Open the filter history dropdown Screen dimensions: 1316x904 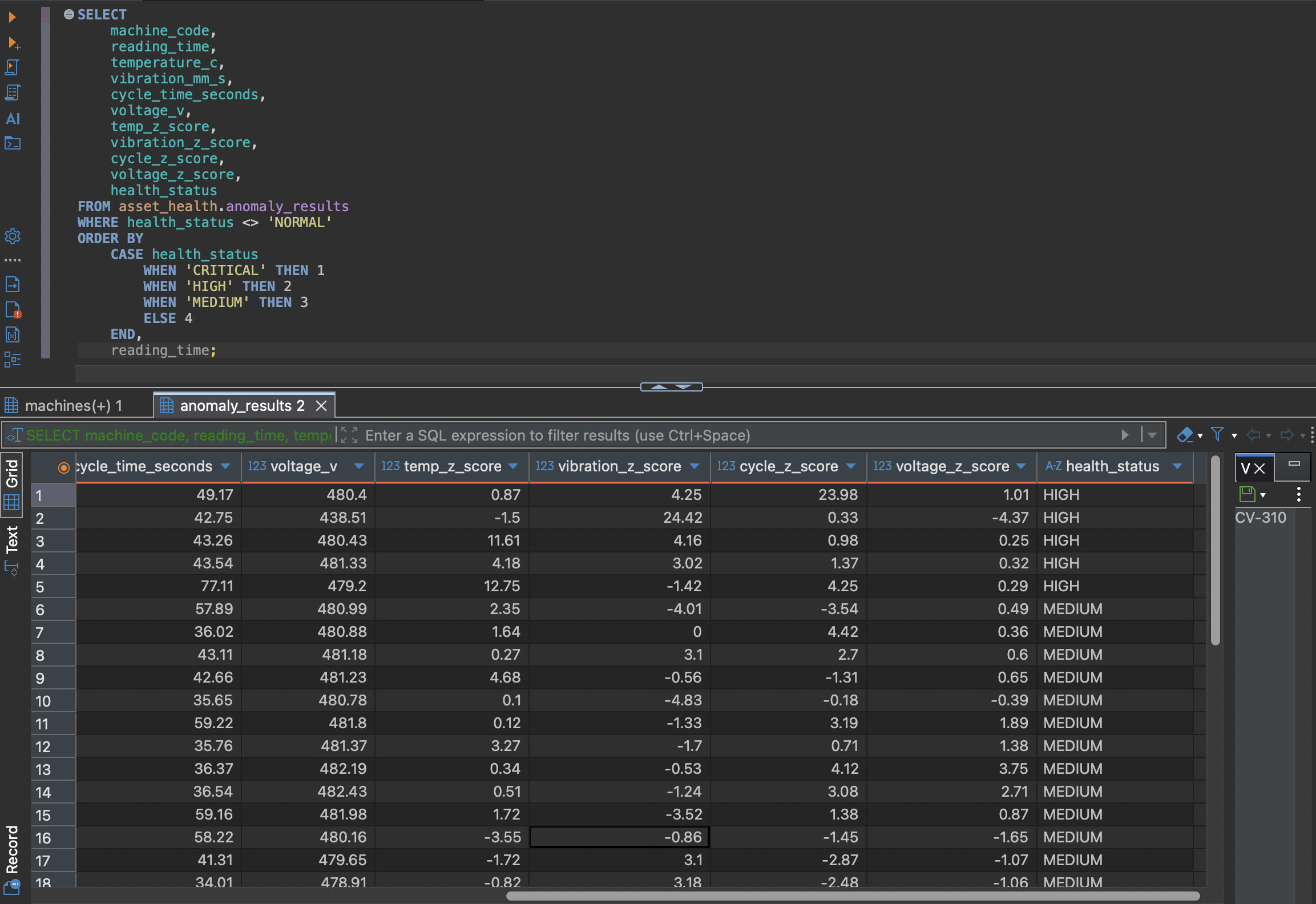(1152, 435)
